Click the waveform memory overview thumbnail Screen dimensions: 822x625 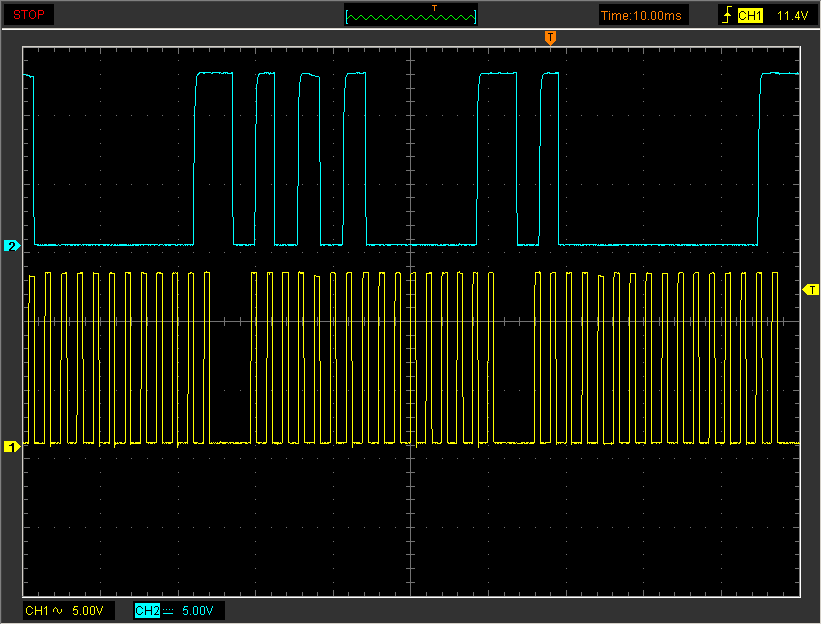point(411,16)
